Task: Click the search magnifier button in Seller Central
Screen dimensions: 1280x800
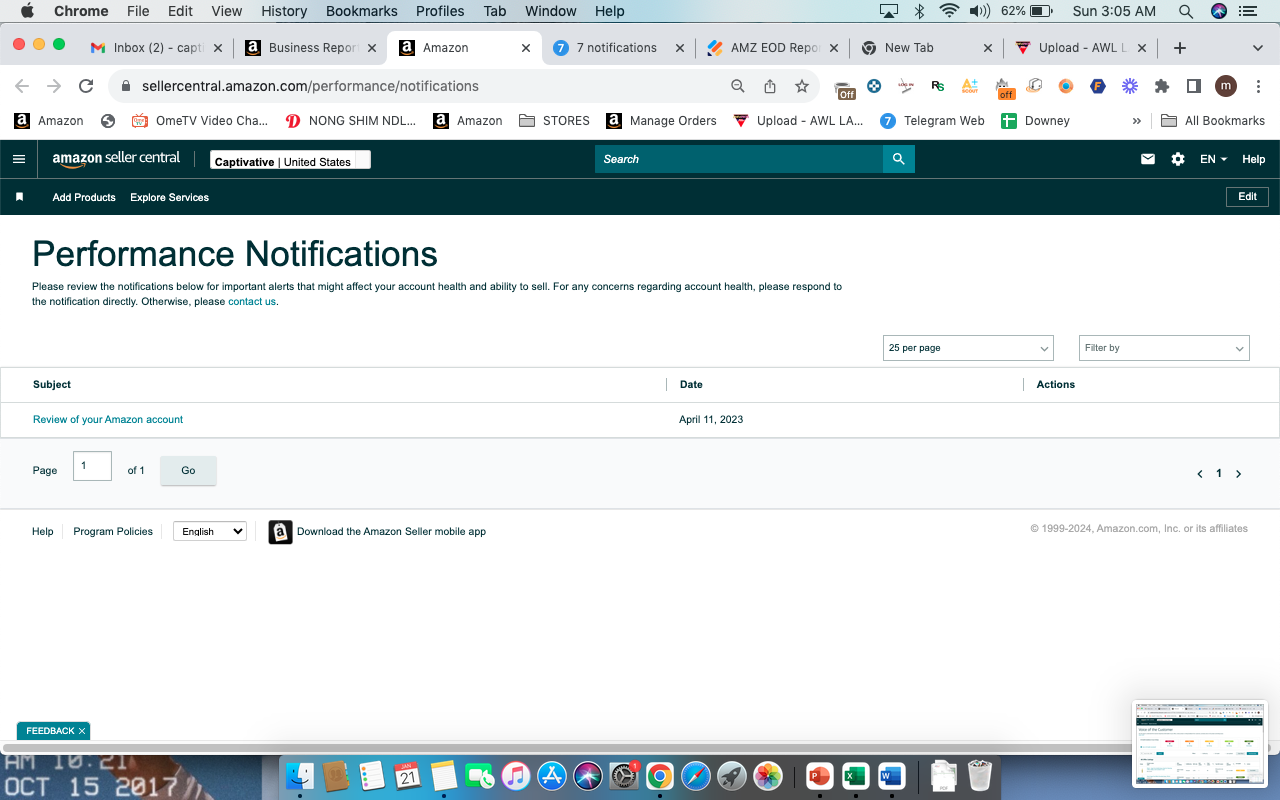Action: (x=899, y=159)
